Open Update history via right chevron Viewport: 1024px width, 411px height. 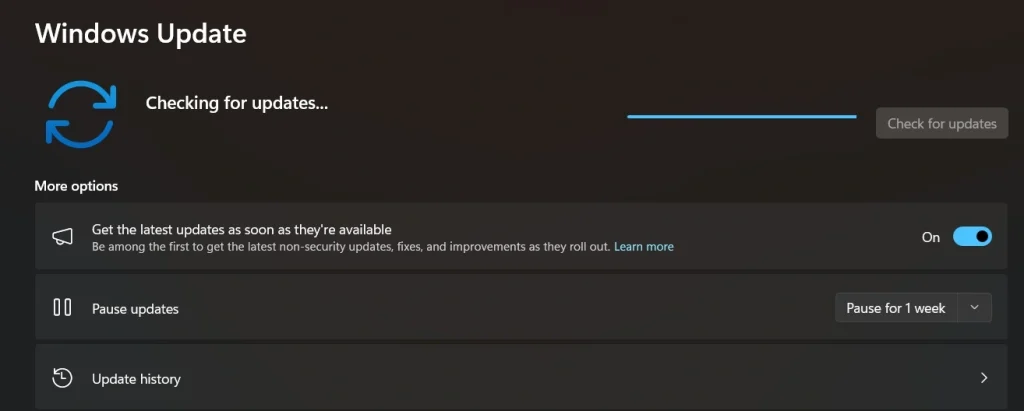pos(984,378)
